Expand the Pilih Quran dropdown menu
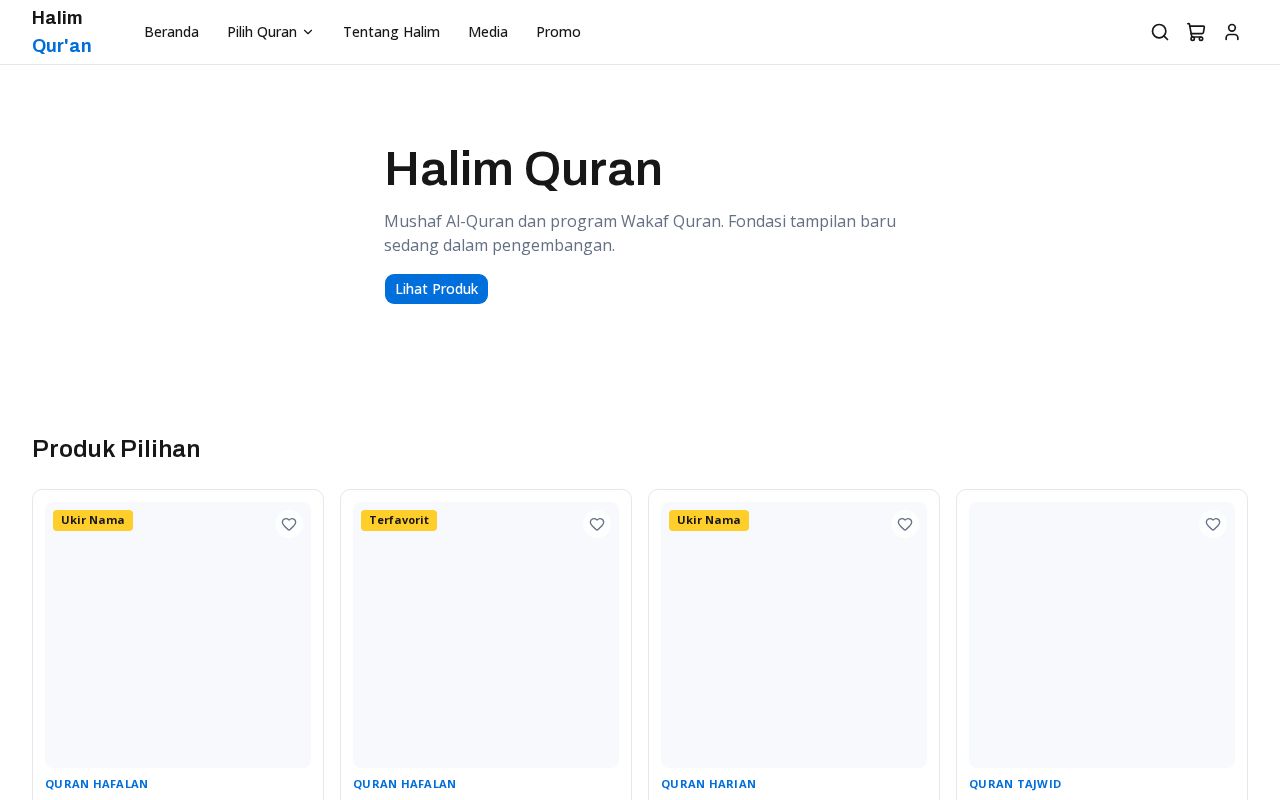Image resolution: width=1280 pixels, height=800 pixels. coord(270,32)
